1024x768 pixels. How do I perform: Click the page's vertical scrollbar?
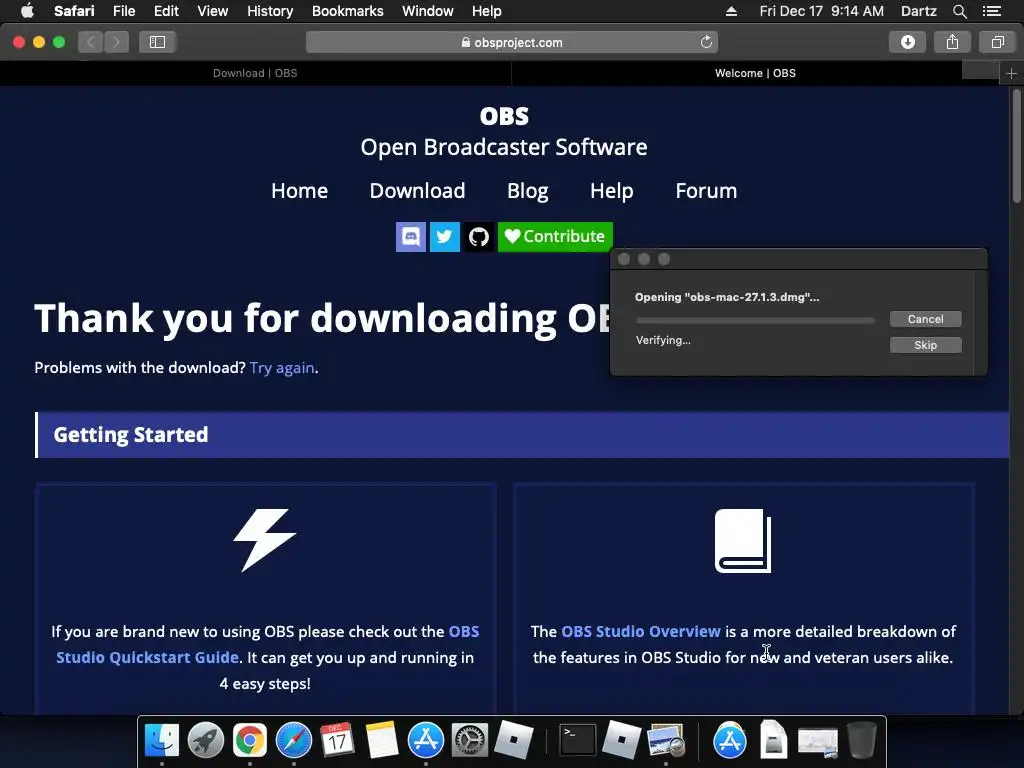(x=1017, y=146)
